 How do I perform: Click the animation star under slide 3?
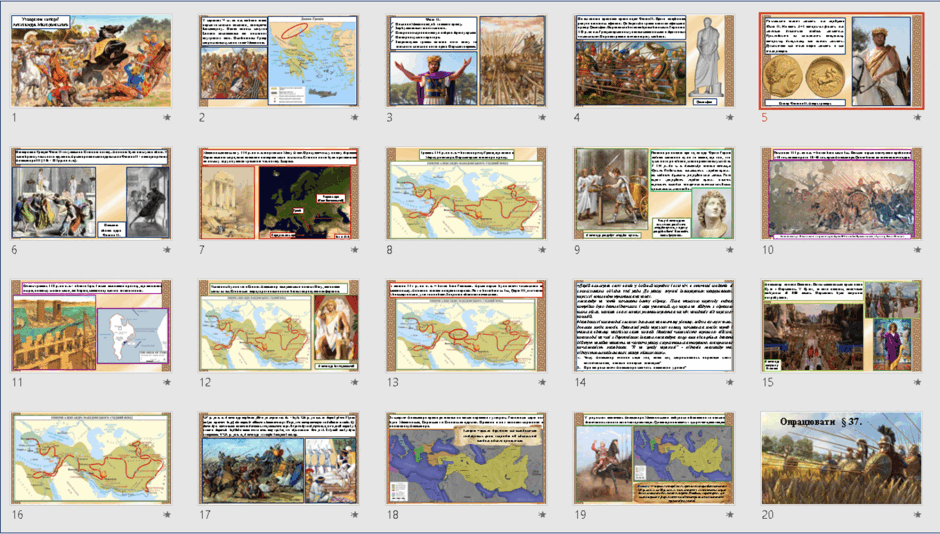point(542,117)
